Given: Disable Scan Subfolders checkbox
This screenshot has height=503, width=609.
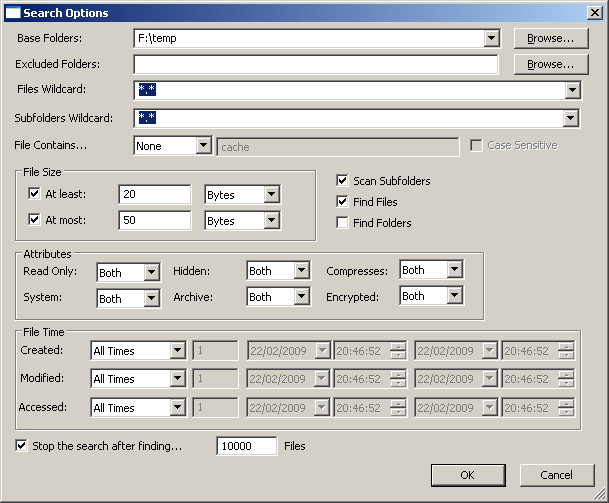Looking at the screenshot, I should coord(342,181).
